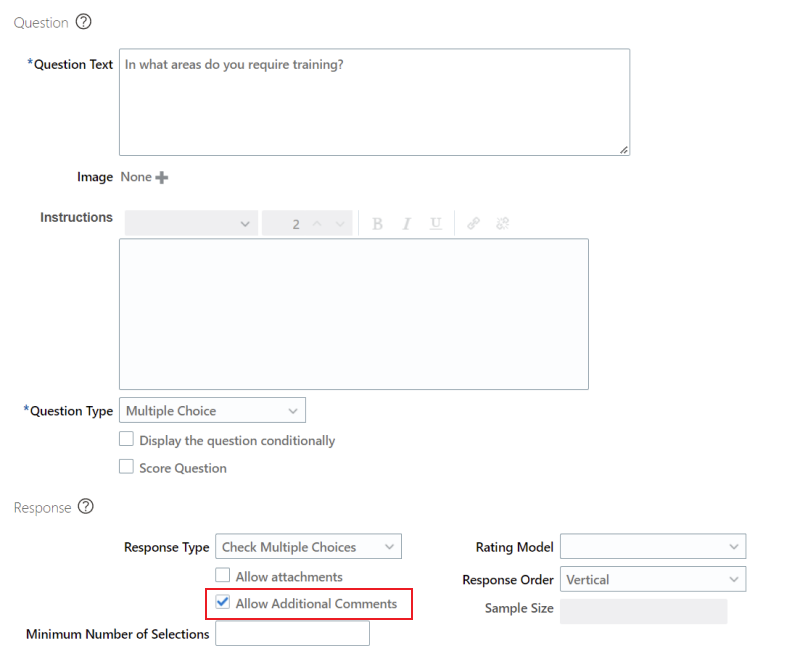Open the Response section help icon
The width and height of the screenshot is (800, 648).
click(x=86, y=506)
